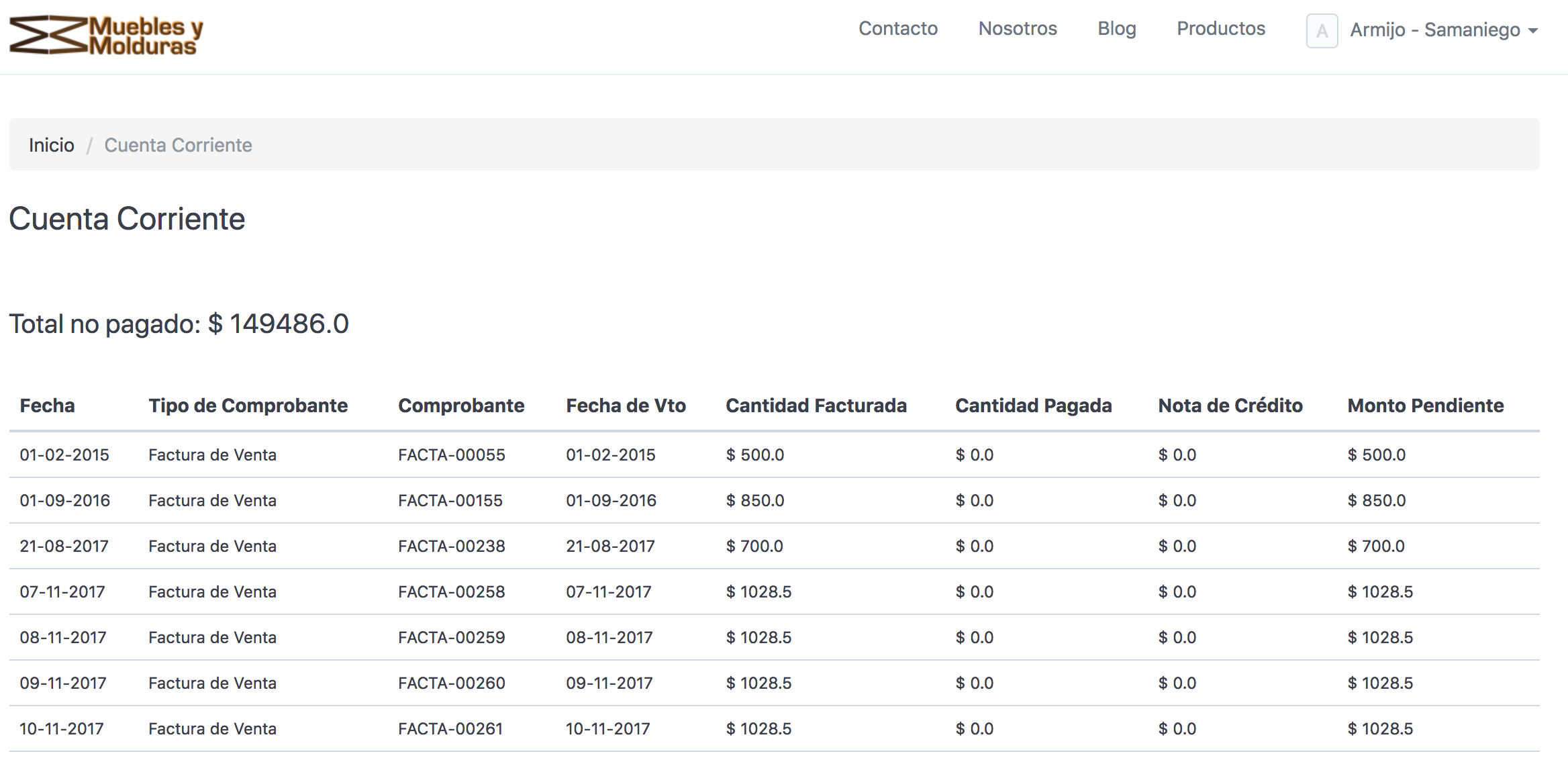Click the Fecha column header
Screen dimensions: 1568x764
tap(47, 405)
